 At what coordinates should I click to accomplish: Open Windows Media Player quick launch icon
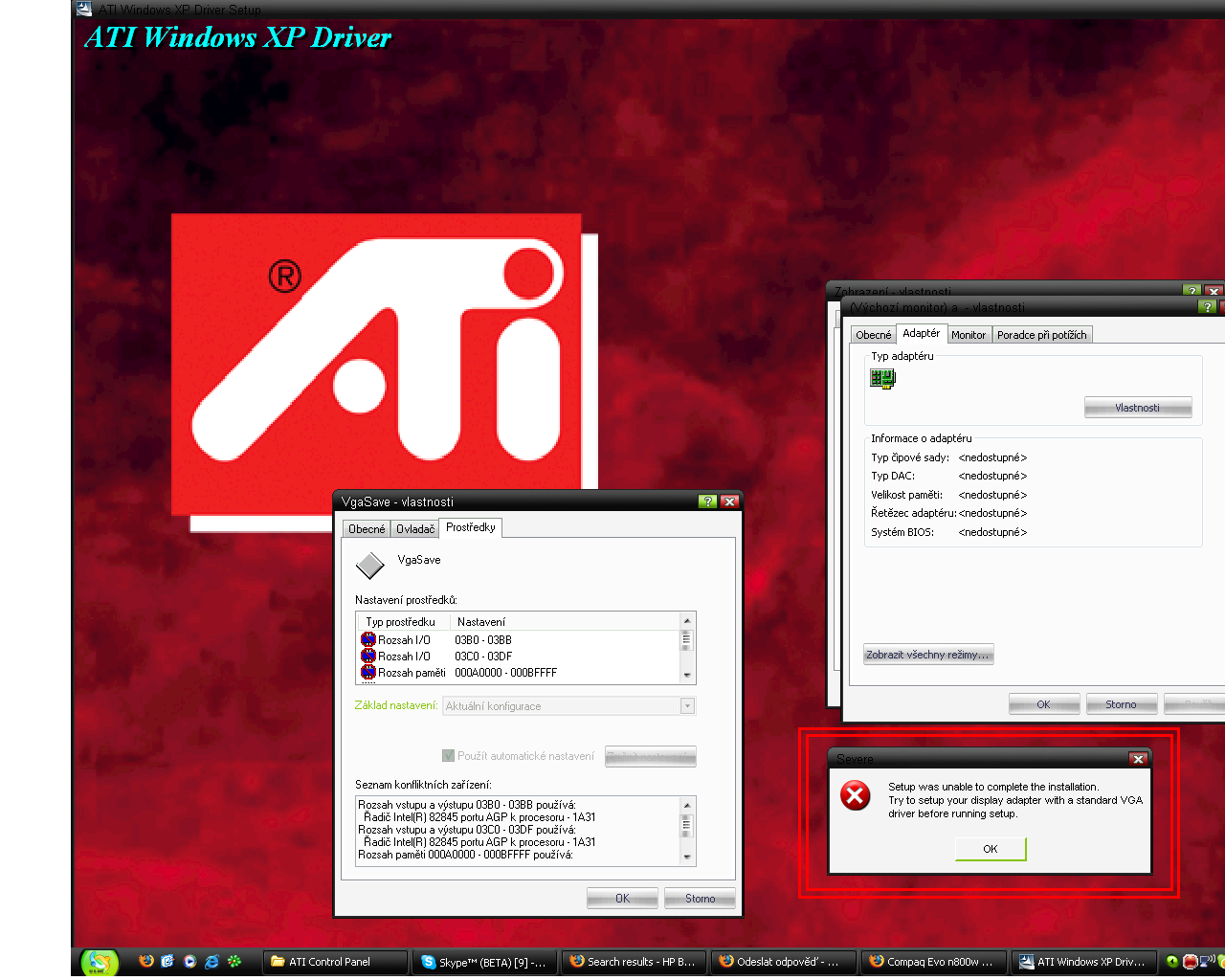point(189,961)
